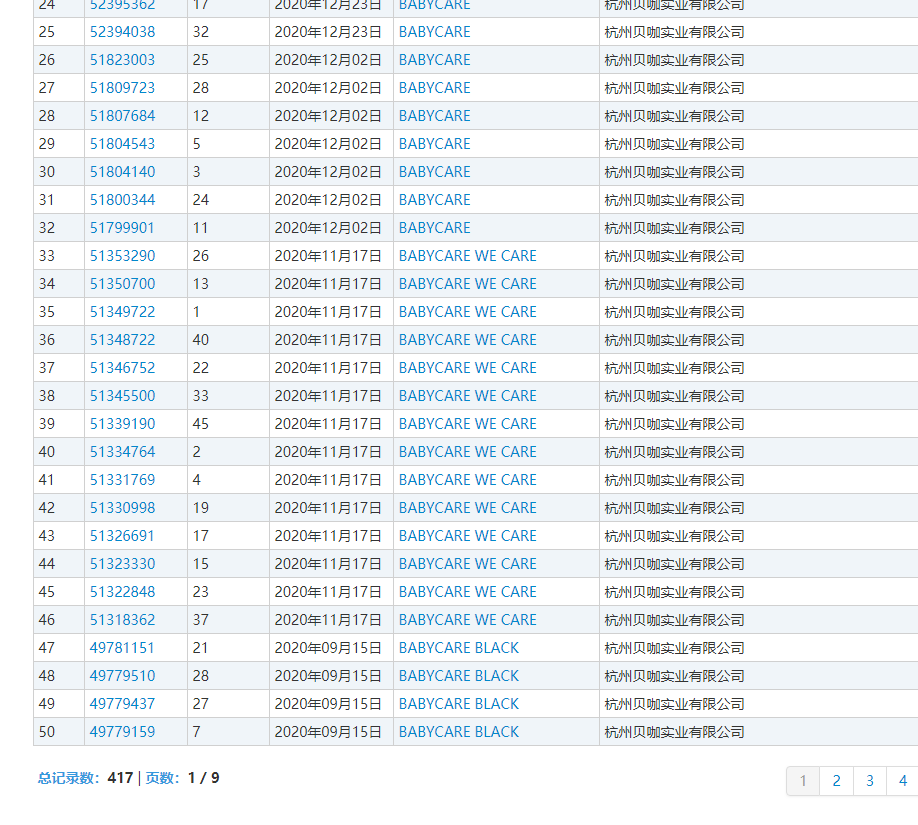Click registration number 49779159
918x825 pixels.
point(122,732)
